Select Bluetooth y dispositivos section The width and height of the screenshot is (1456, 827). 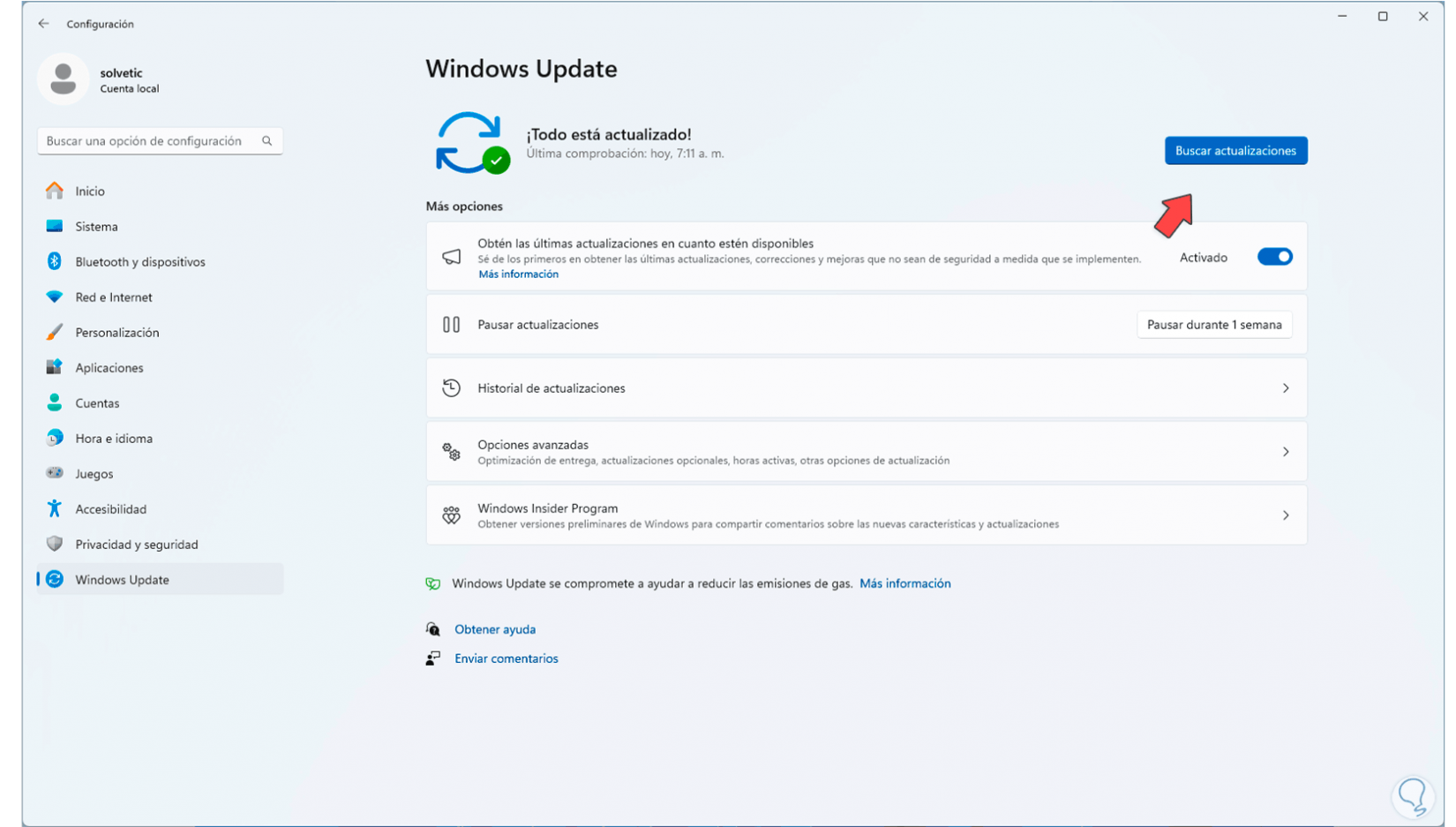click(x=160, y=261)
